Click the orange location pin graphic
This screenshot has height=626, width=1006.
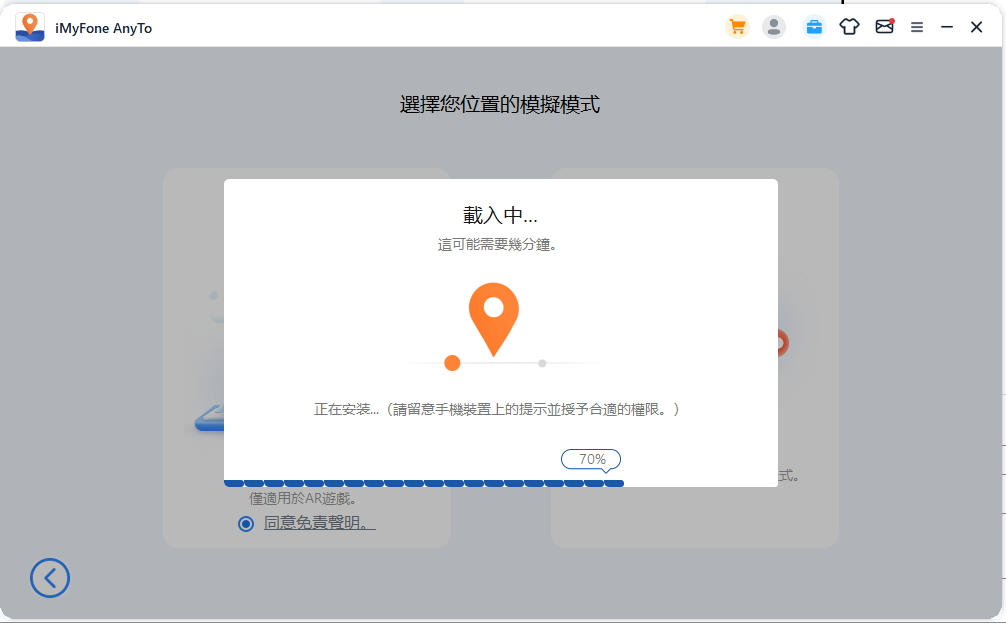click(493, 319)
